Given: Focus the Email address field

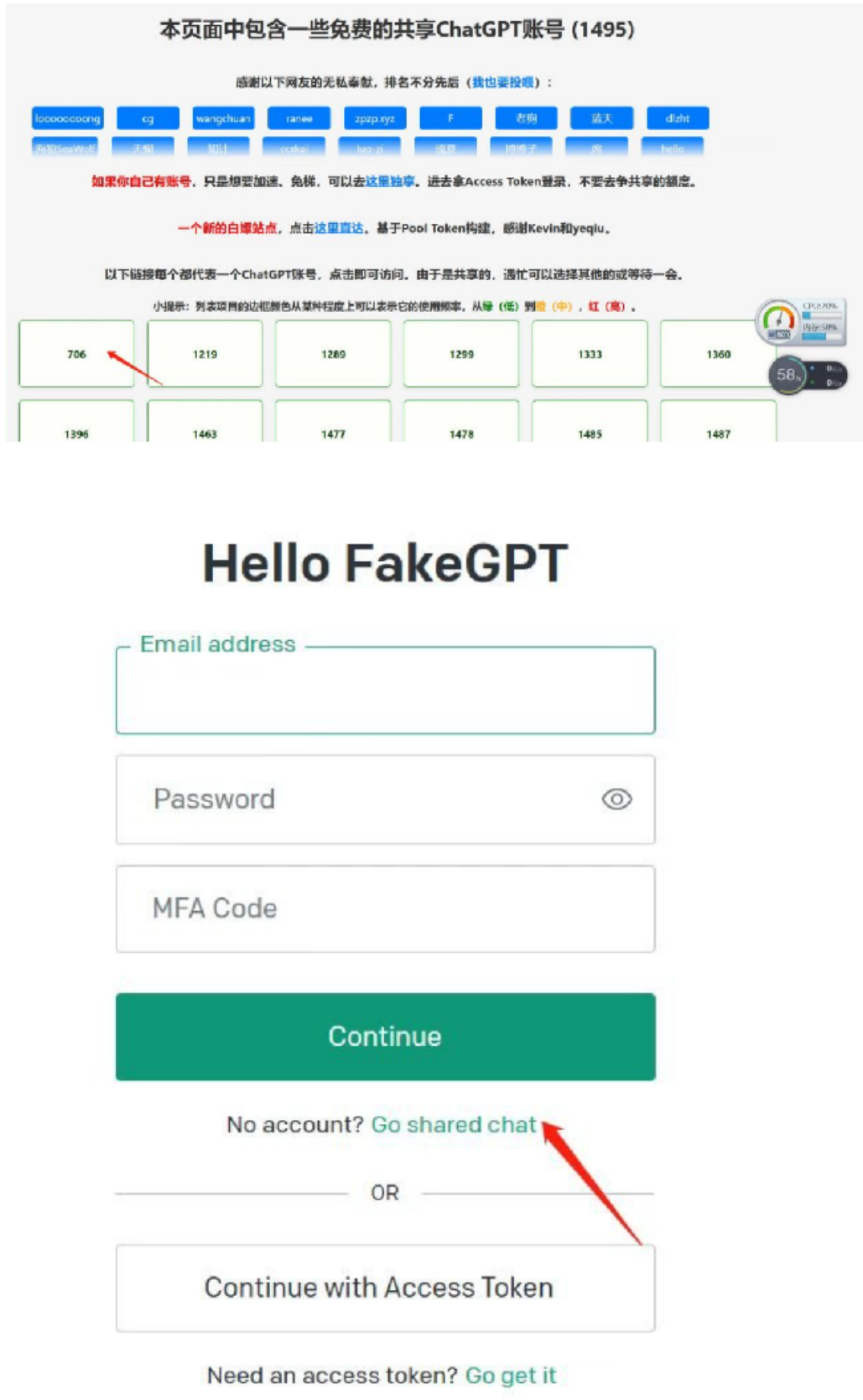Looking at the screenshot, I should tap(385, 690).
